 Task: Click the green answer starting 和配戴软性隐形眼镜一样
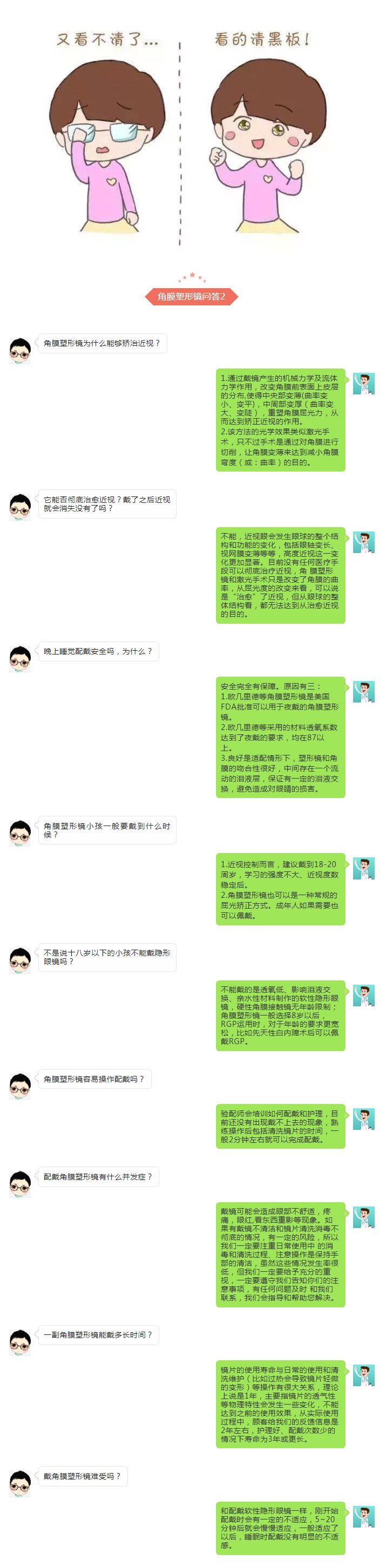pos(280,1528)
